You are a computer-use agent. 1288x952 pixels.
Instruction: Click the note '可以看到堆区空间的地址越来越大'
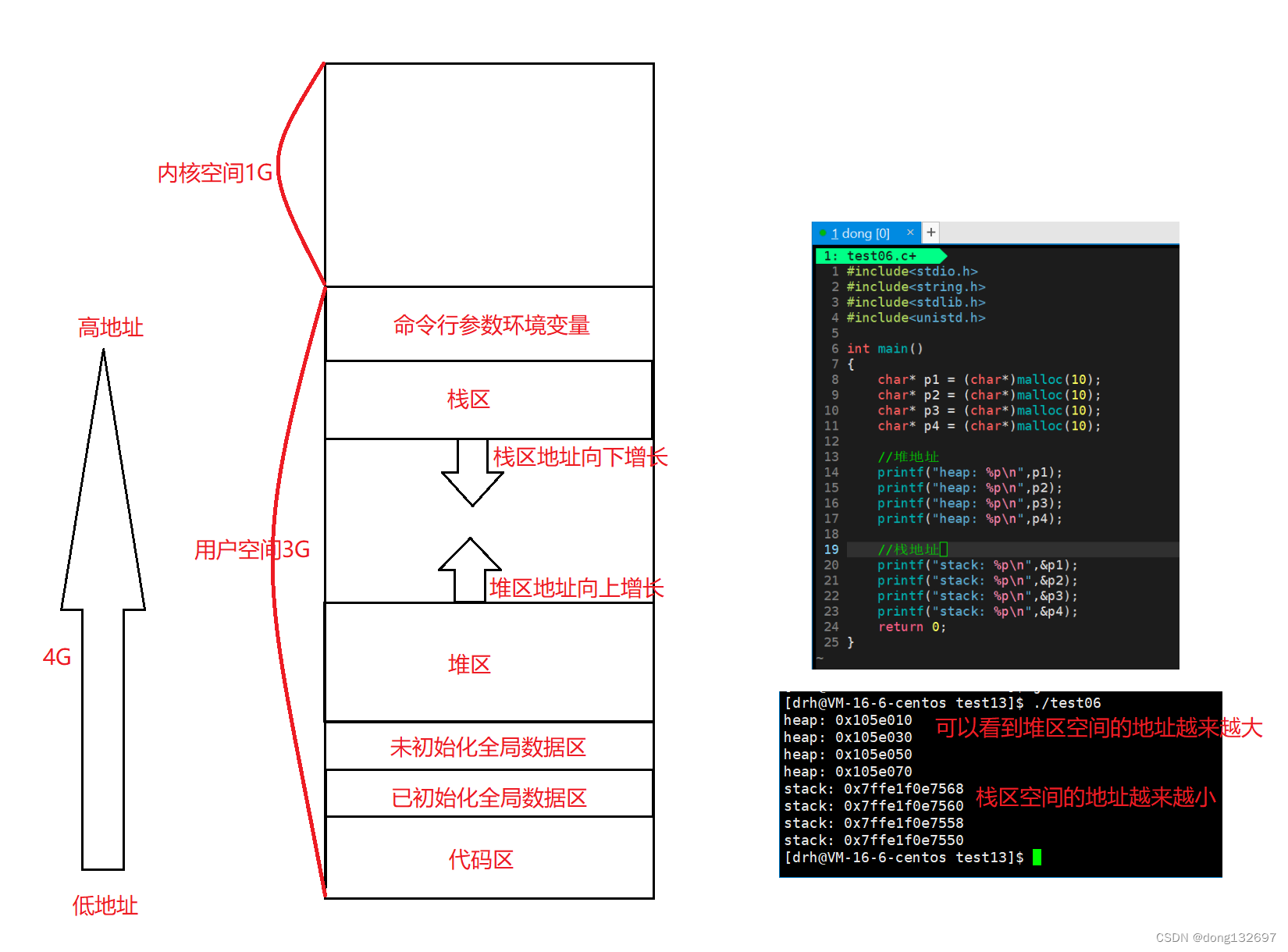click(1099, 728)
